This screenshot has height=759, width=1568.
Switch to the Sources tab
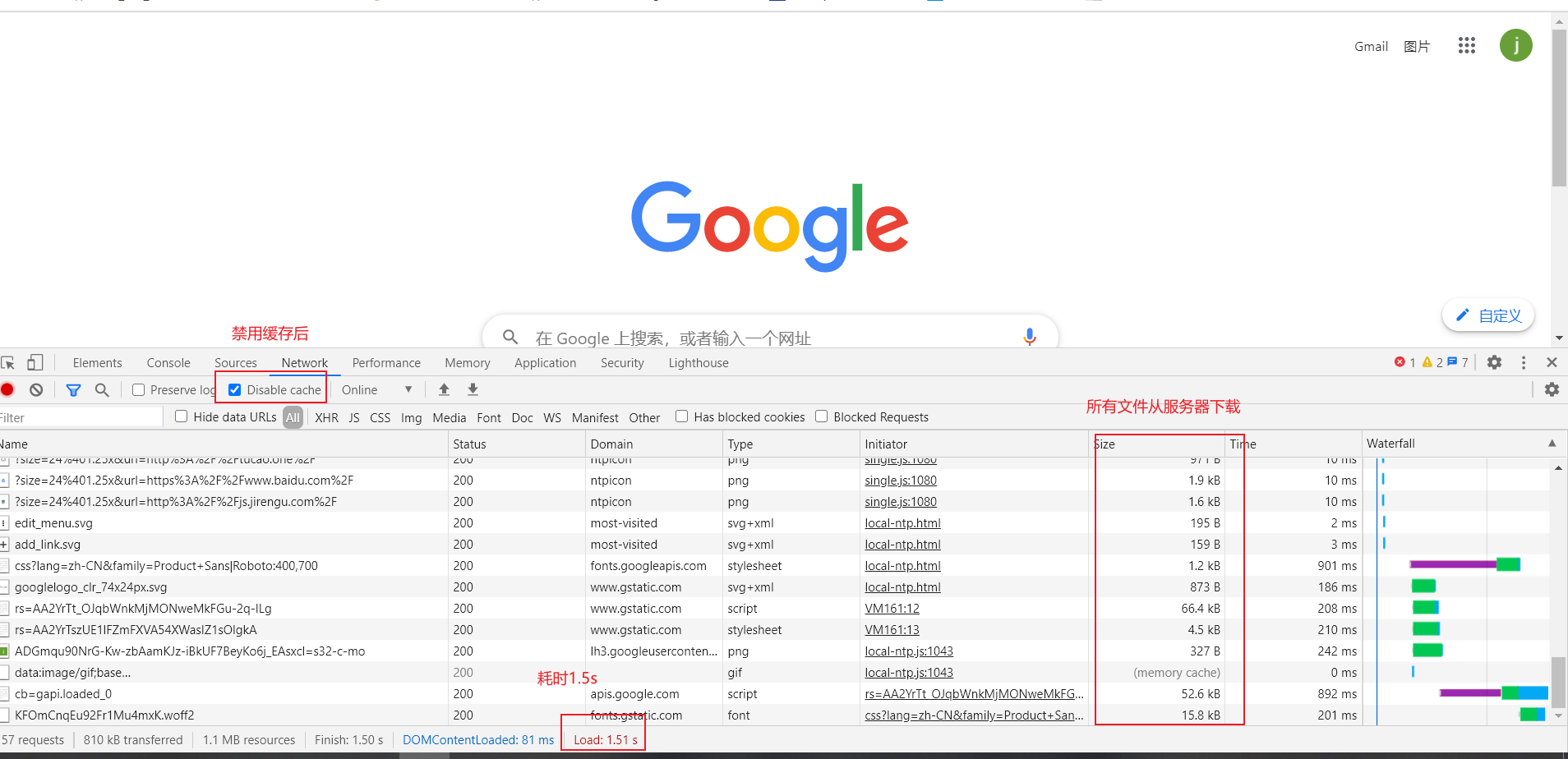click(x=236, y=363)
